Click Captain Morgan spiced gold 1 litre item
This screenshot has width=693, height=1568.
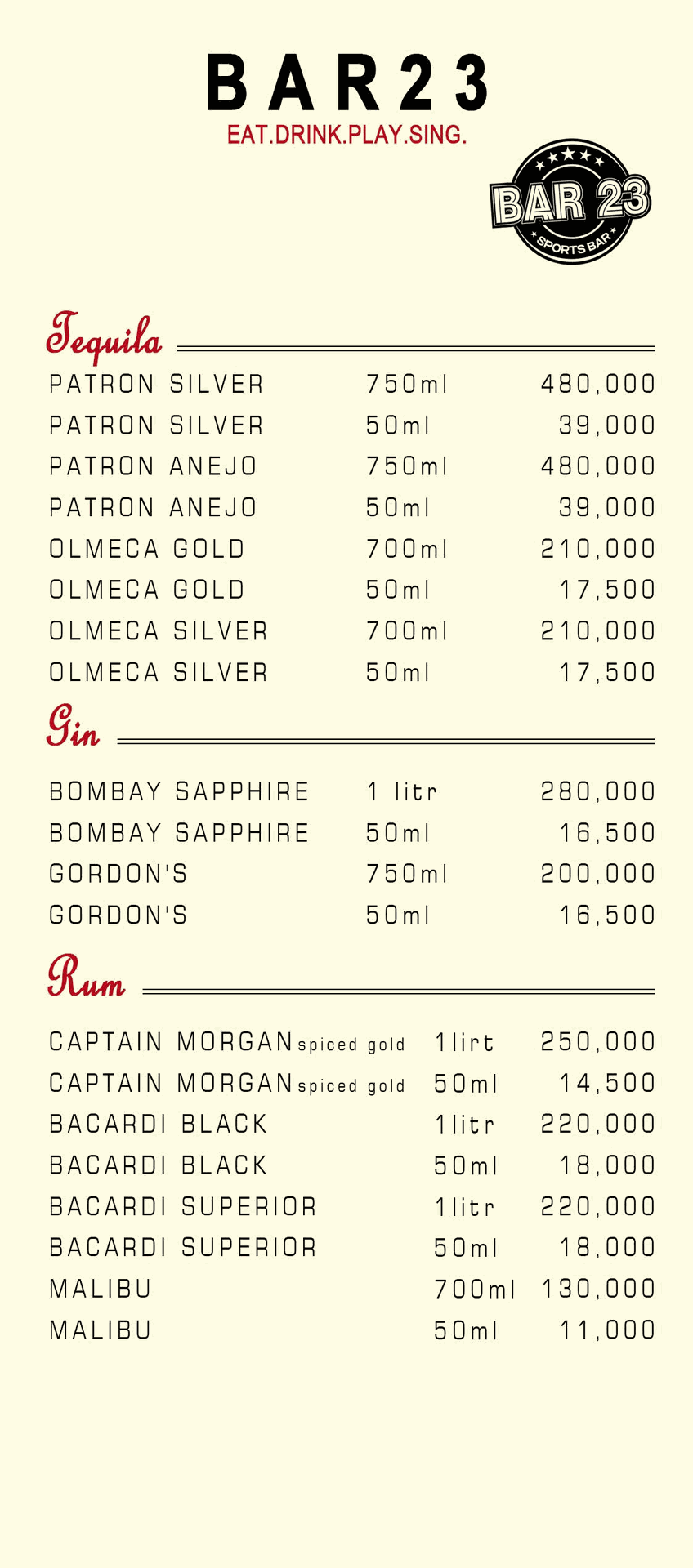pyautogui.click(x=352, y=1042)
